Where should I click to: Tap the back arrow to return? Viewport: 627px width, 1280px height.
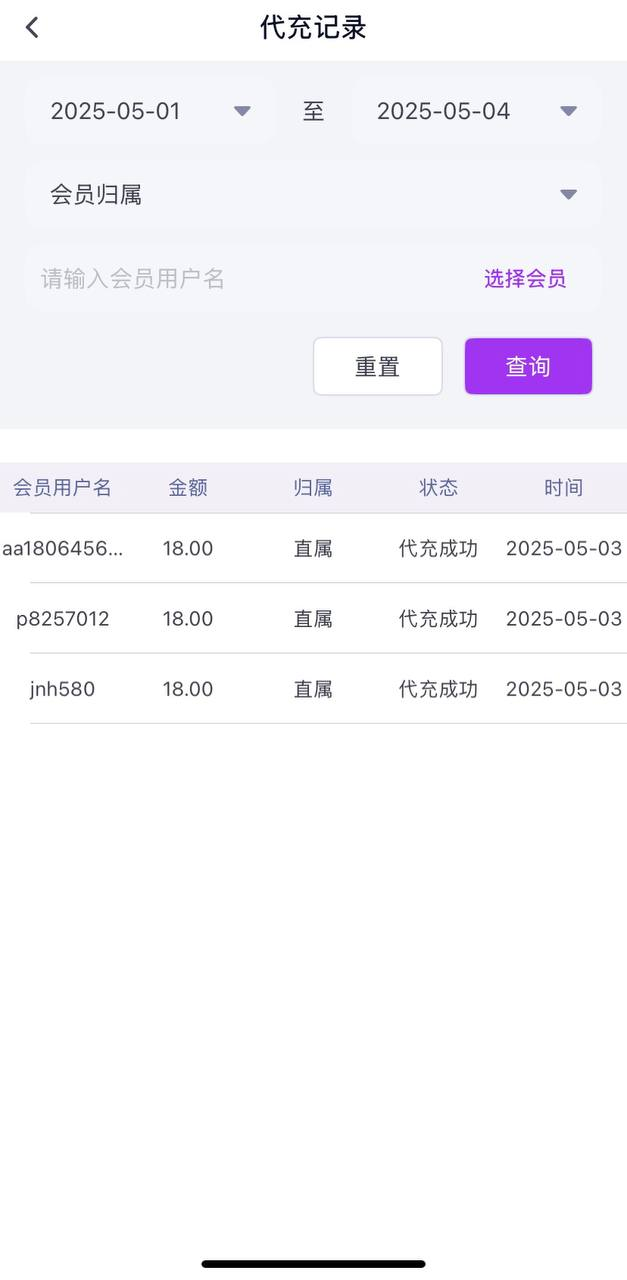[x=31, y=27]
